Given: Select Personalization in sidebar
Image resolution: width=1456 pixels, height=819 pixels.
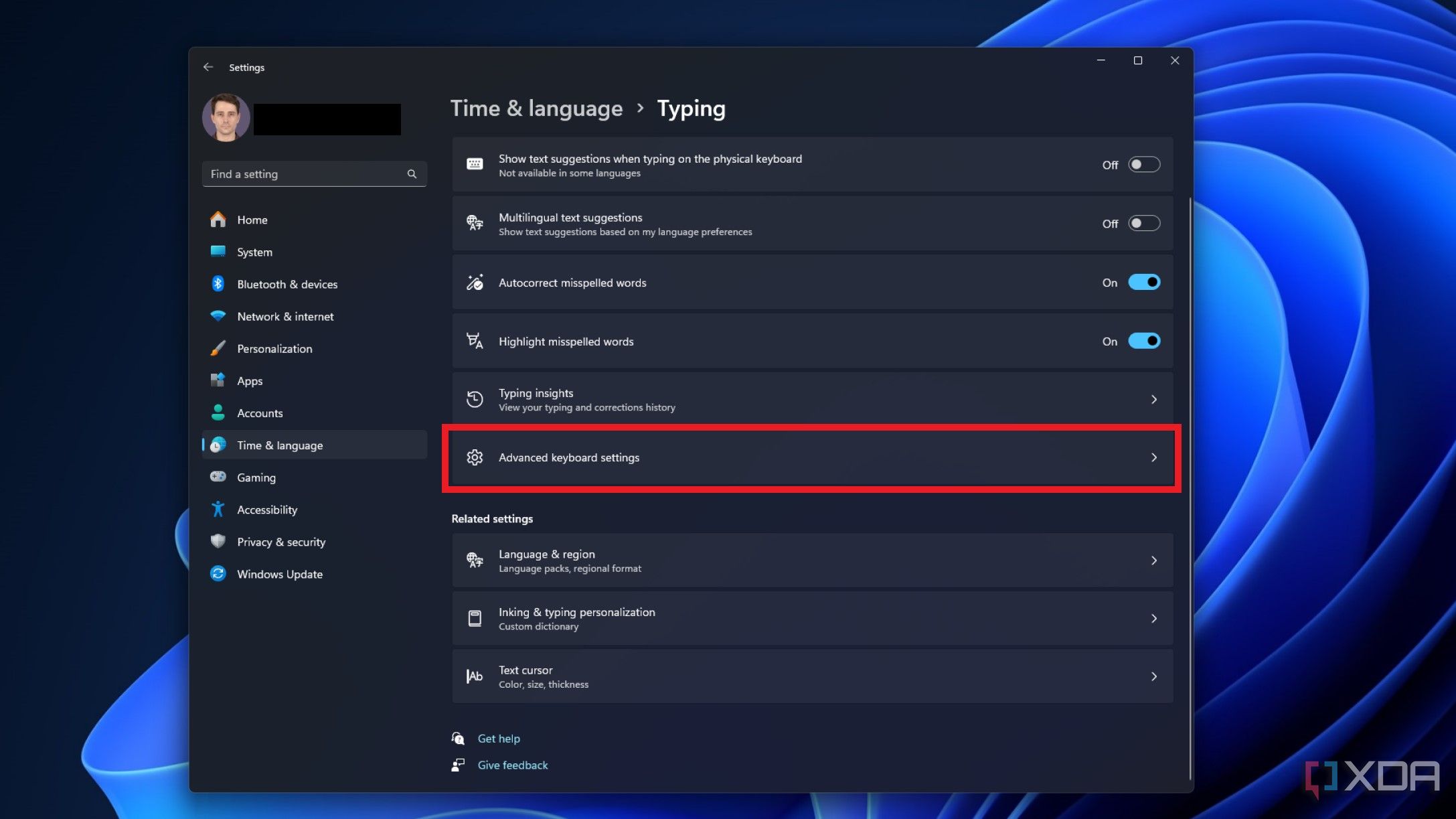Looking at the screenshot, I should point(274,348).
